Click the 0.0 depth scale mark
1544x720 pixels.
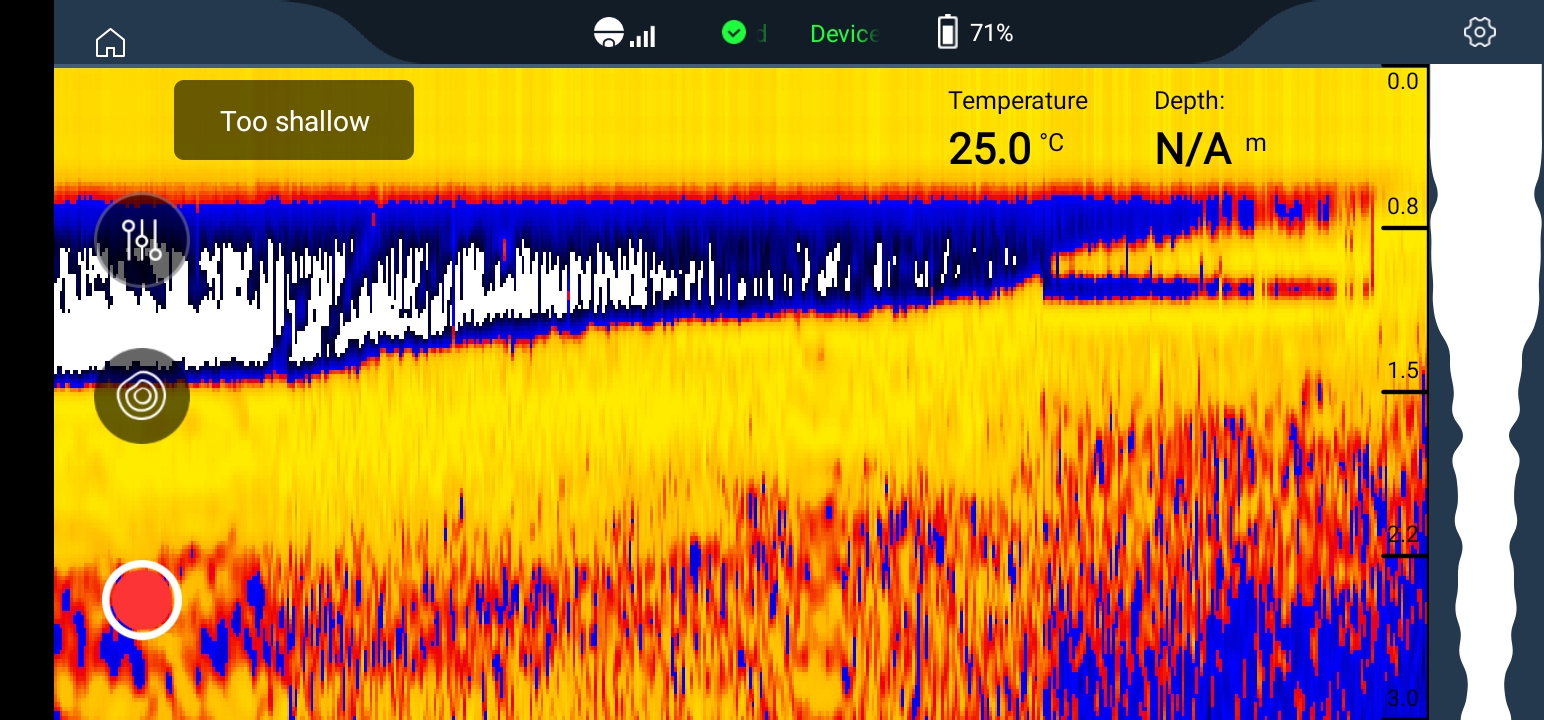coord(1402,81)
